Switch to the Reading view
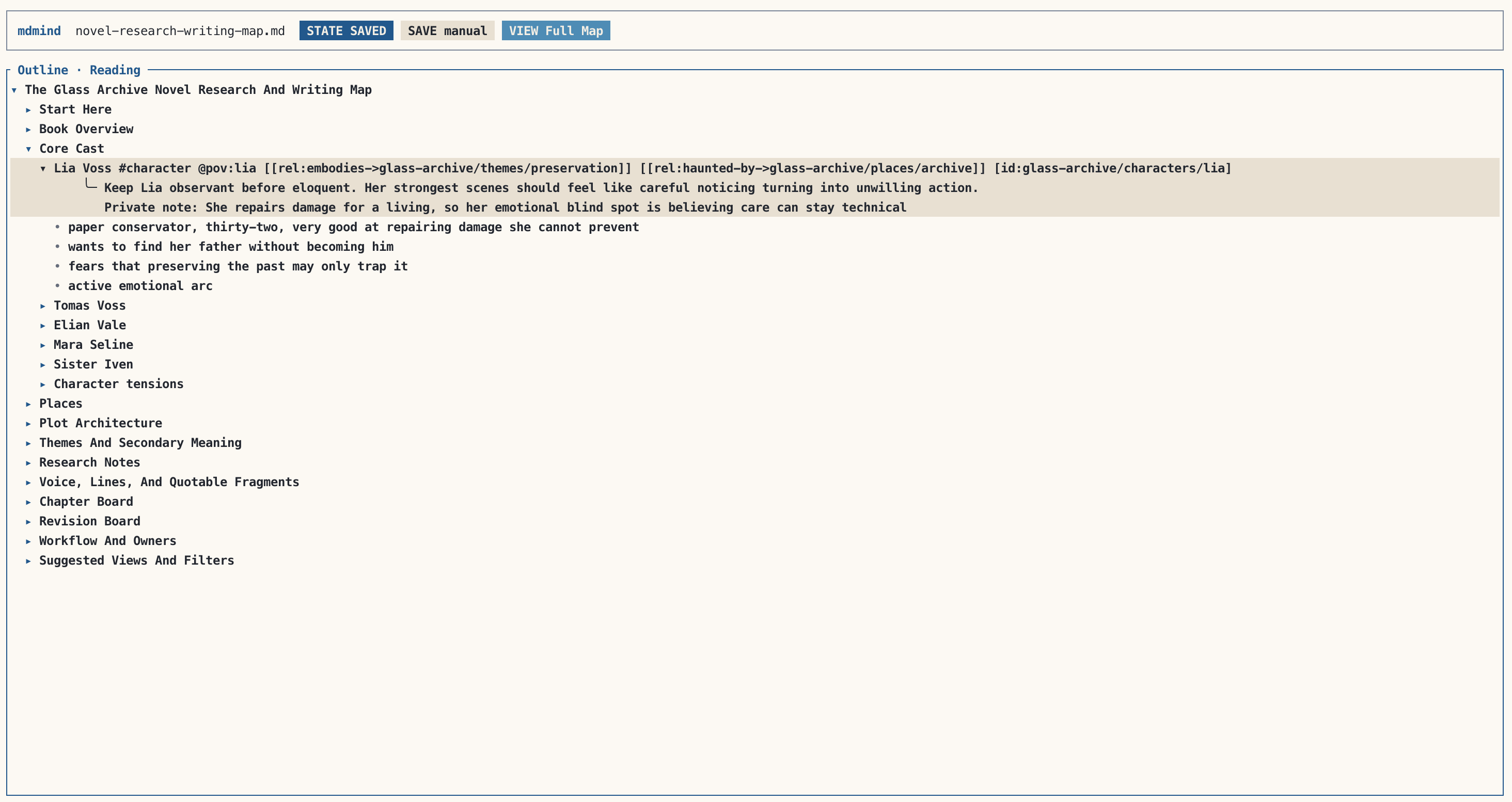1512x802 pixels. (115, 70)
